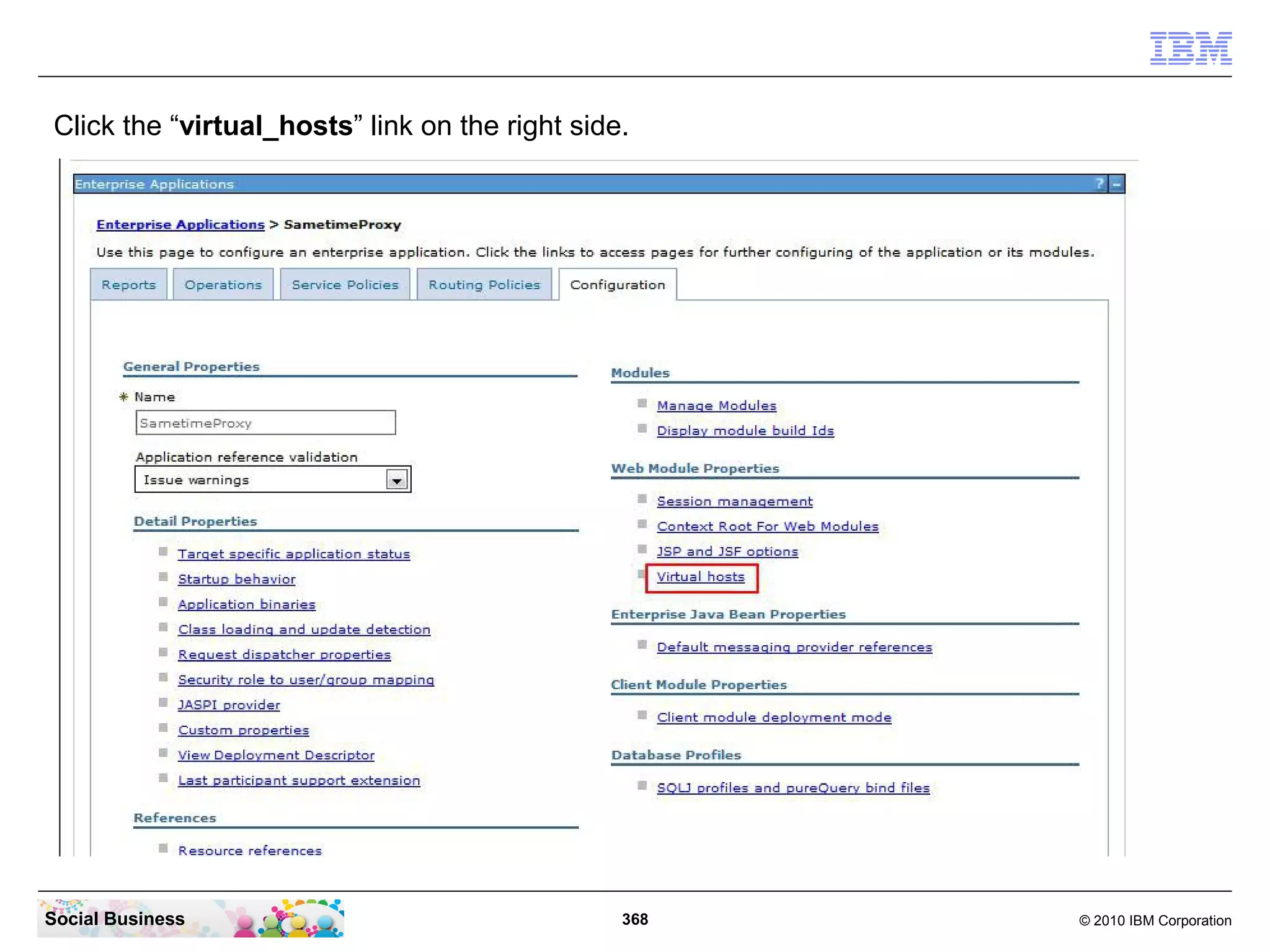Open the JASPI provider link
Image resolution: width=1270 pixels, height=952 pixels.
229,705
